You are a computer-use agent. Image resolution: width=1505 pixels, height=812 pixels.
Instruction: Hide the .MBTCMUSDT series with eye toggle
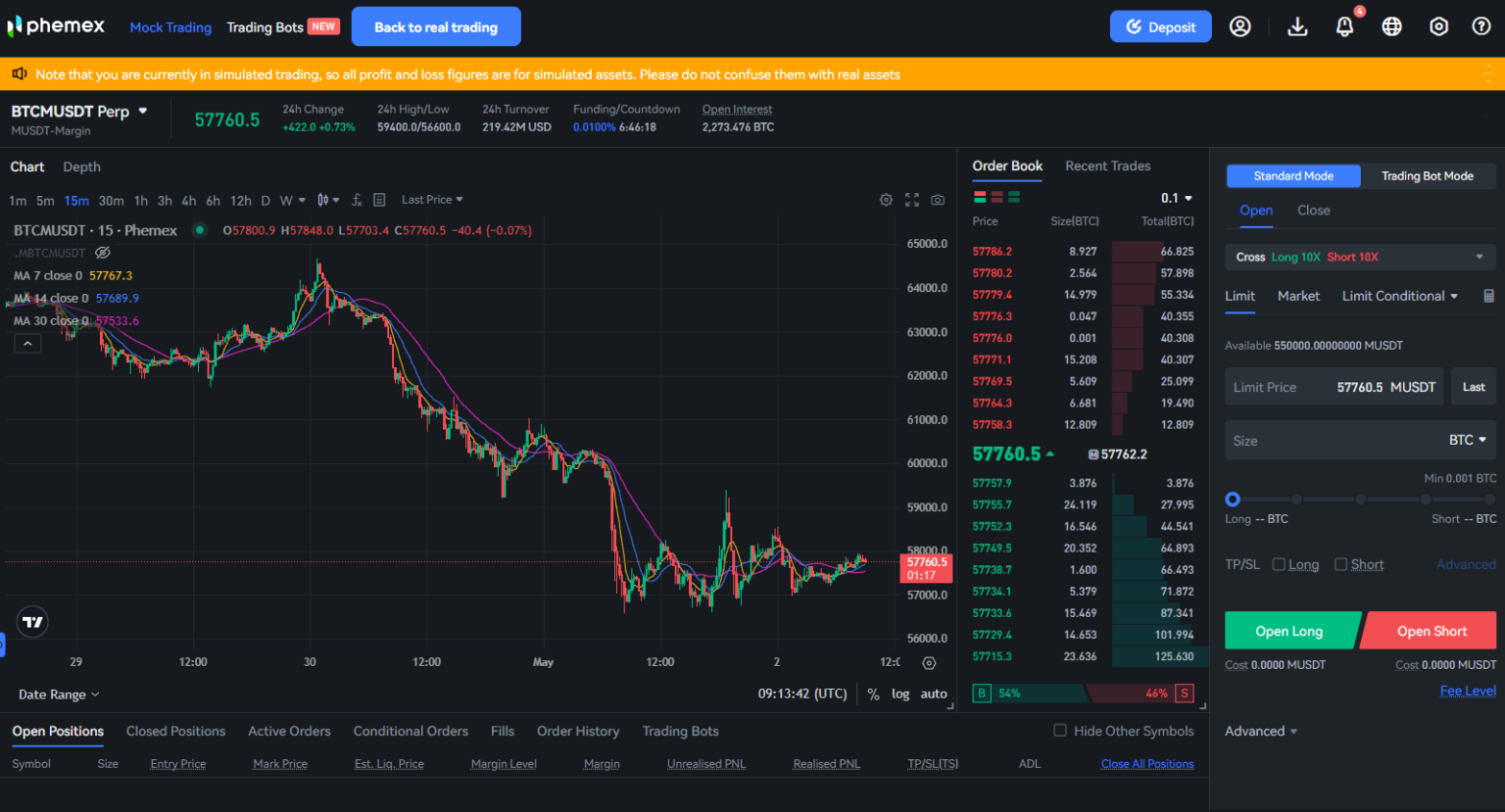point(103,253)
